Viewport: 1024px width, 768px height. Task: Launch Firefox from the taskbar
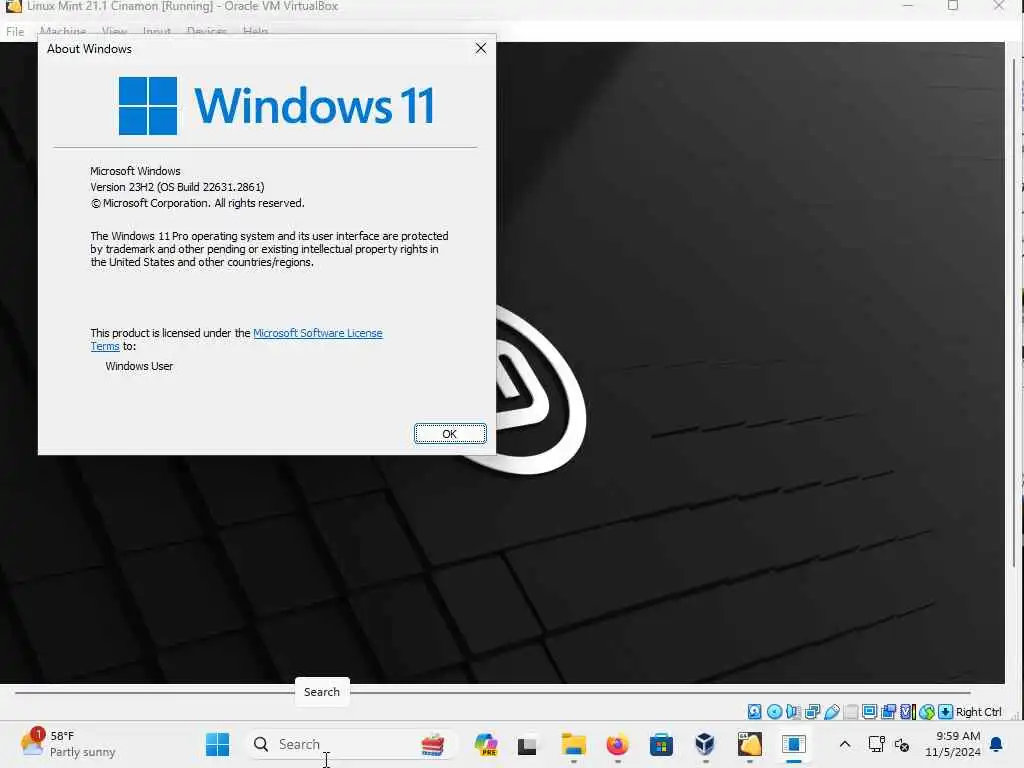coord(617,744)
